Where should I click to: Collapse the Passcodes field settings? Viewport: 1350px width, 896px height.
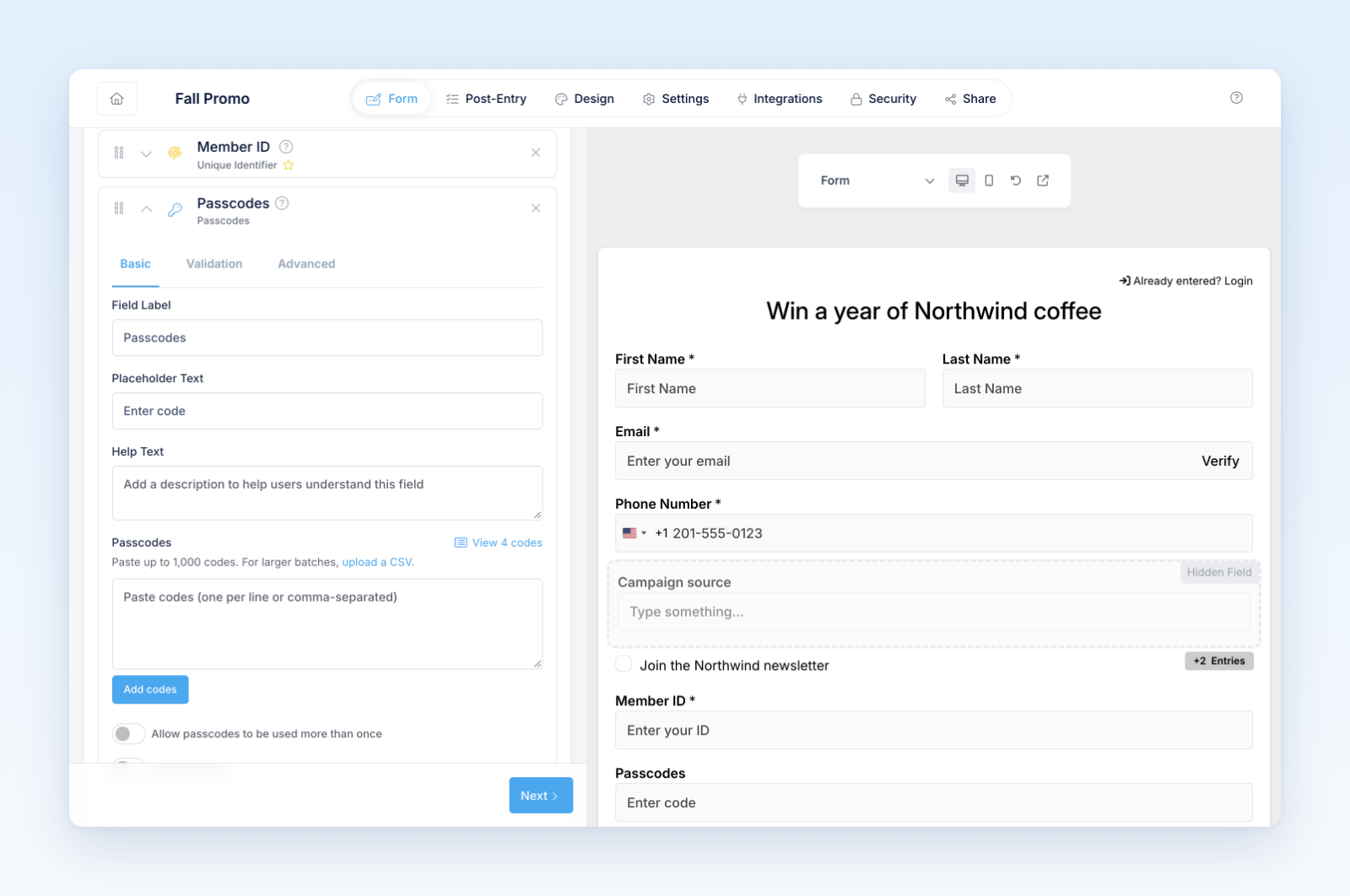coord(146,208)
